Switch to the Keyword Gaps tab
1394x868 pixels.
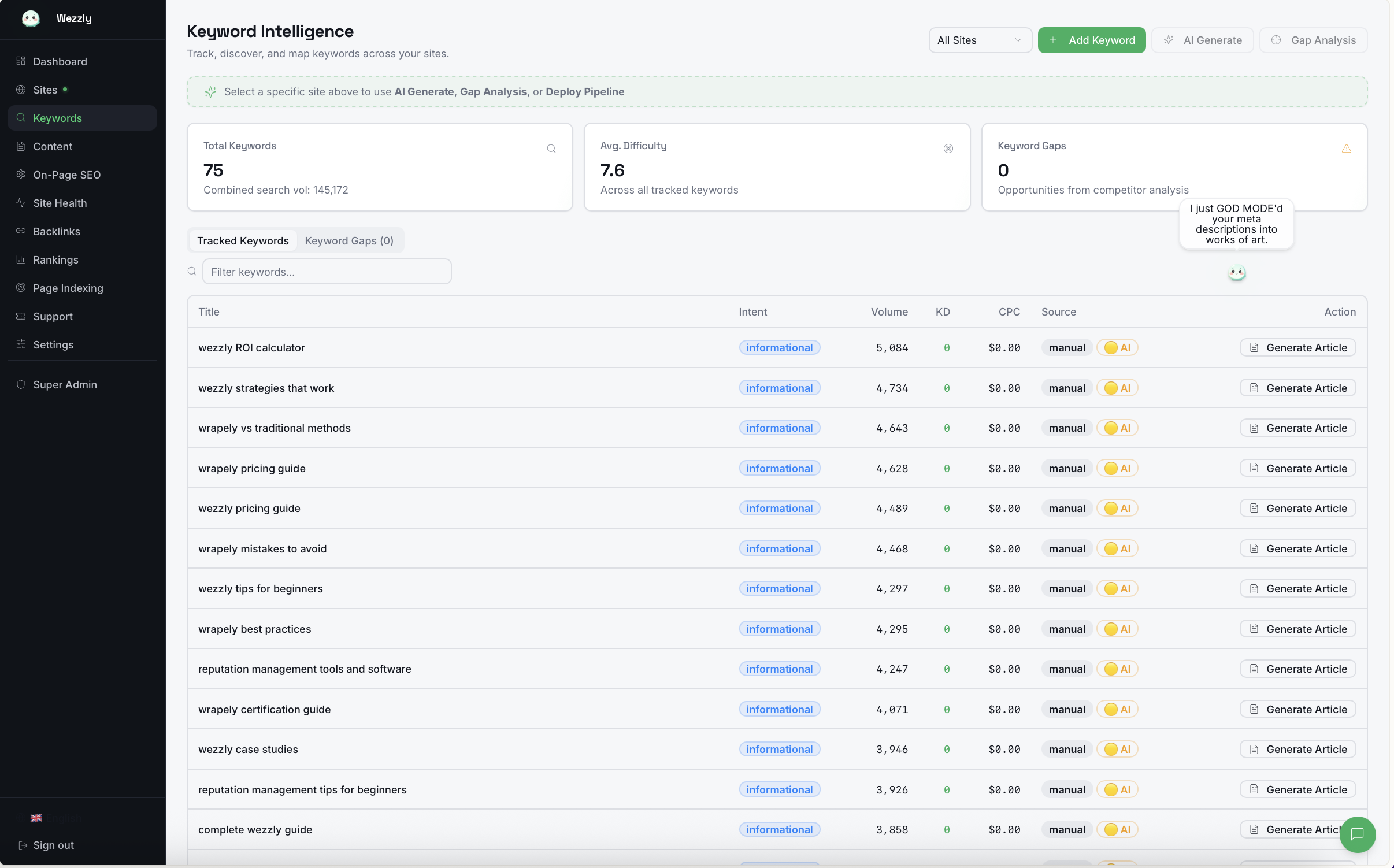pyautogui.click(x=348, y=240)
